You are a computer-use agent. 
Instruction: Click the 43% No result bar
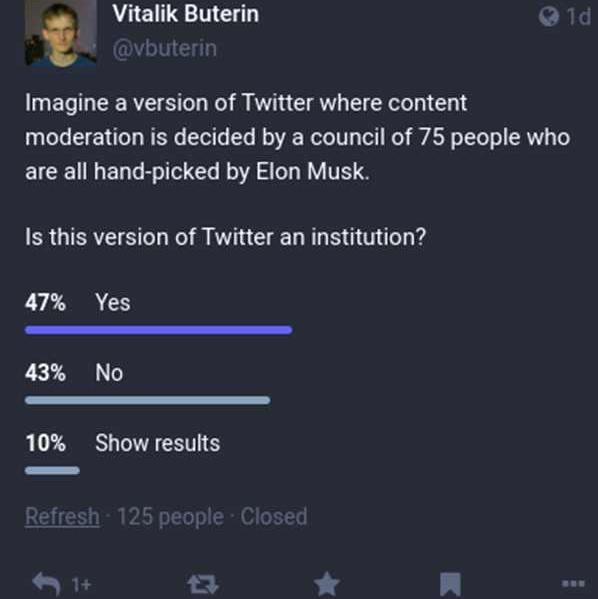coord(147,400)
